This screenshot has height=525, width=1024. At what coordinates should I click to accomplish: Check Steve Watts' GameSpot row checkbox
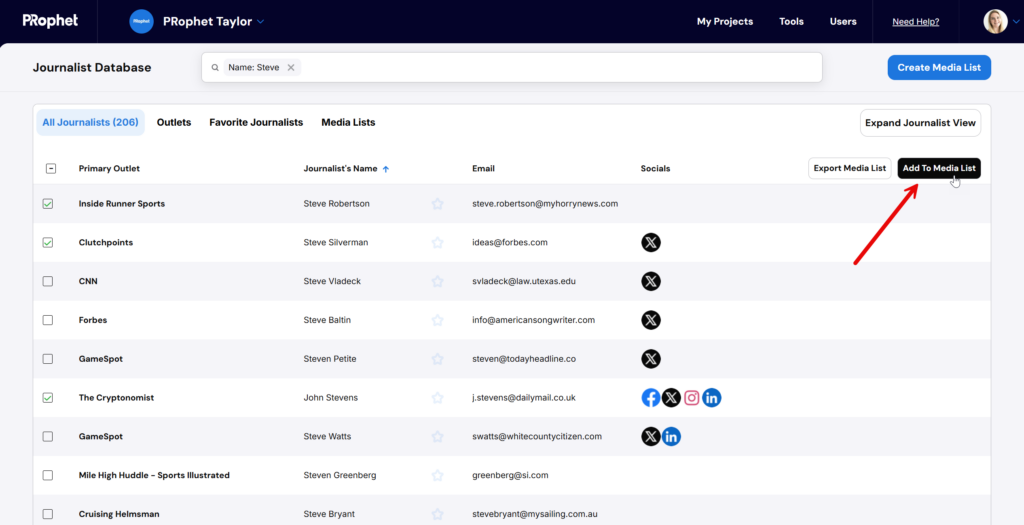(x=48, y=436)
